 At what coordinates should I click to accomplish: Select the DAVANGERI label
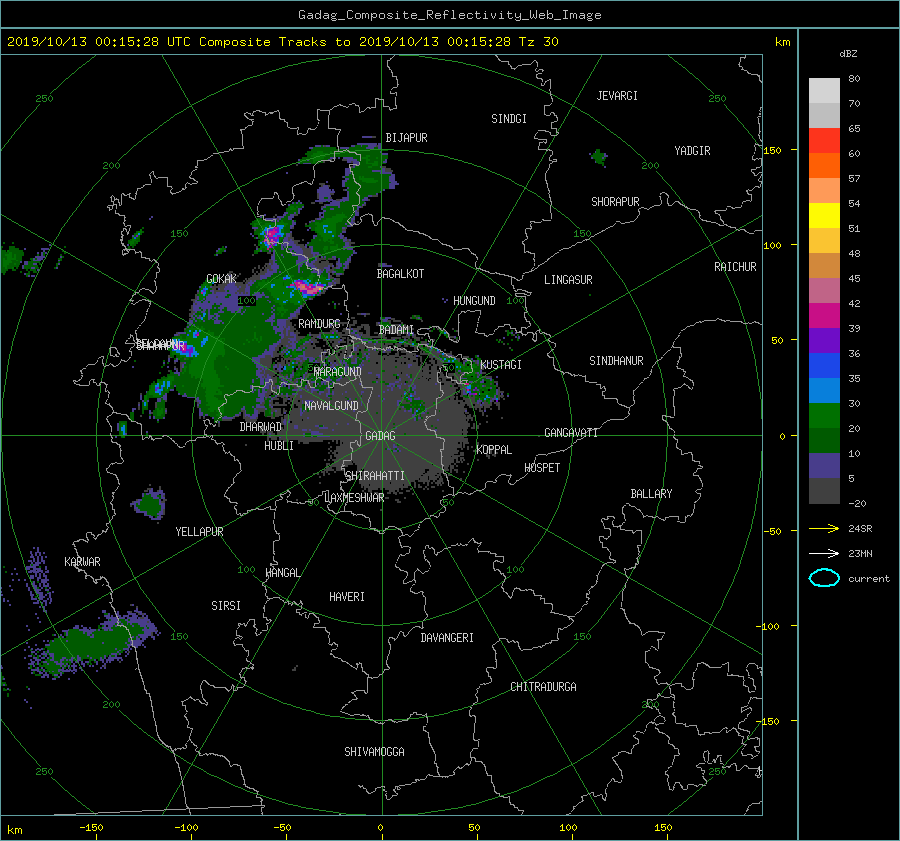click(x=447, y=638)
